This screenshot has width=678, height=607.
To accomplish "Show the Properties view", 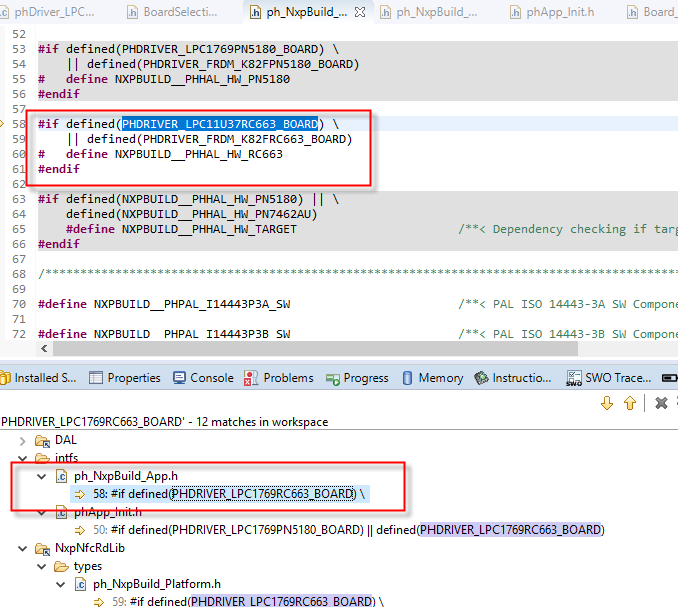I will click(125, 378).
